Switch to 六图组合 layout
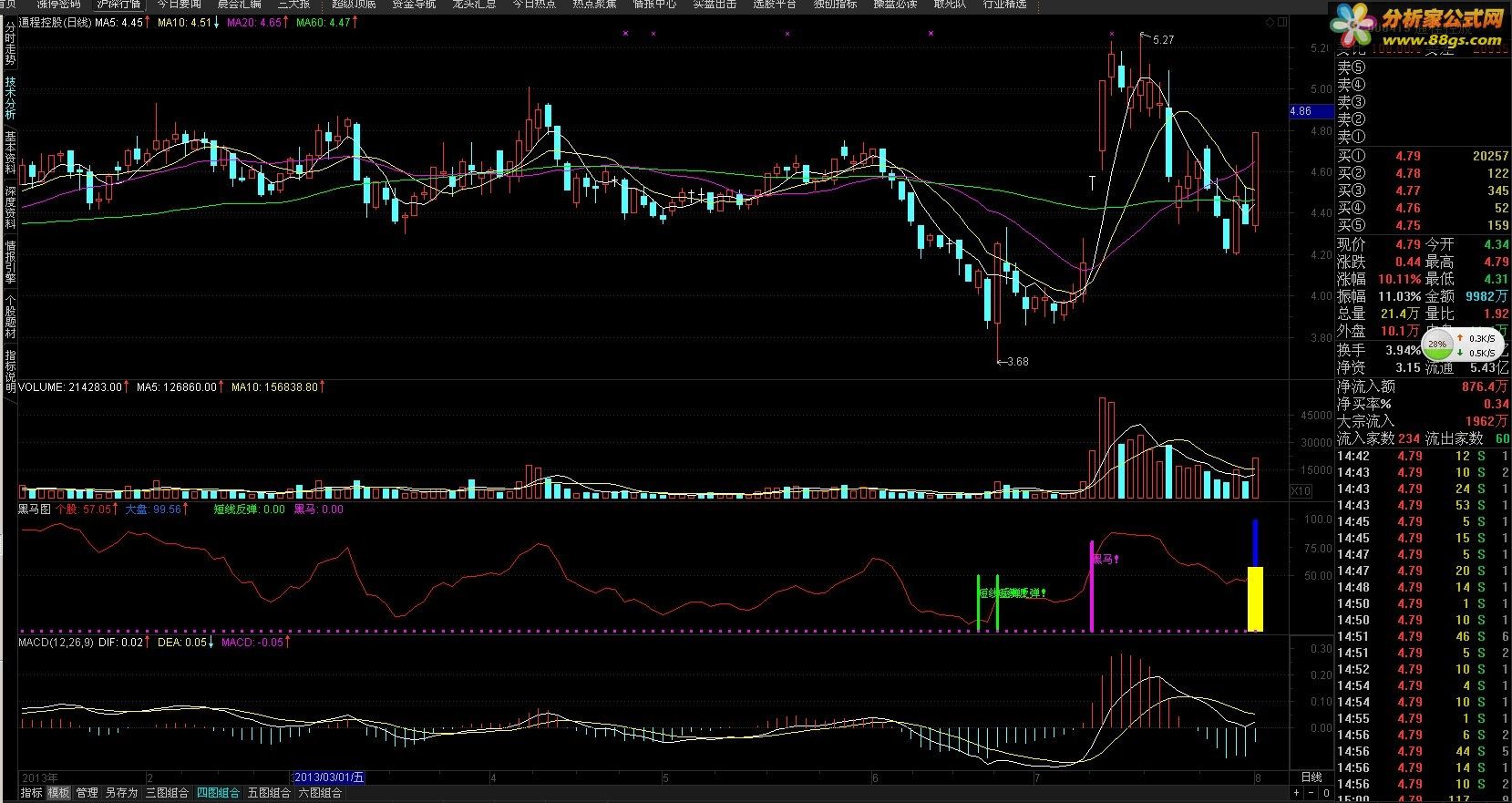This screenshot has width=1512, height=803. click(320, 793)
